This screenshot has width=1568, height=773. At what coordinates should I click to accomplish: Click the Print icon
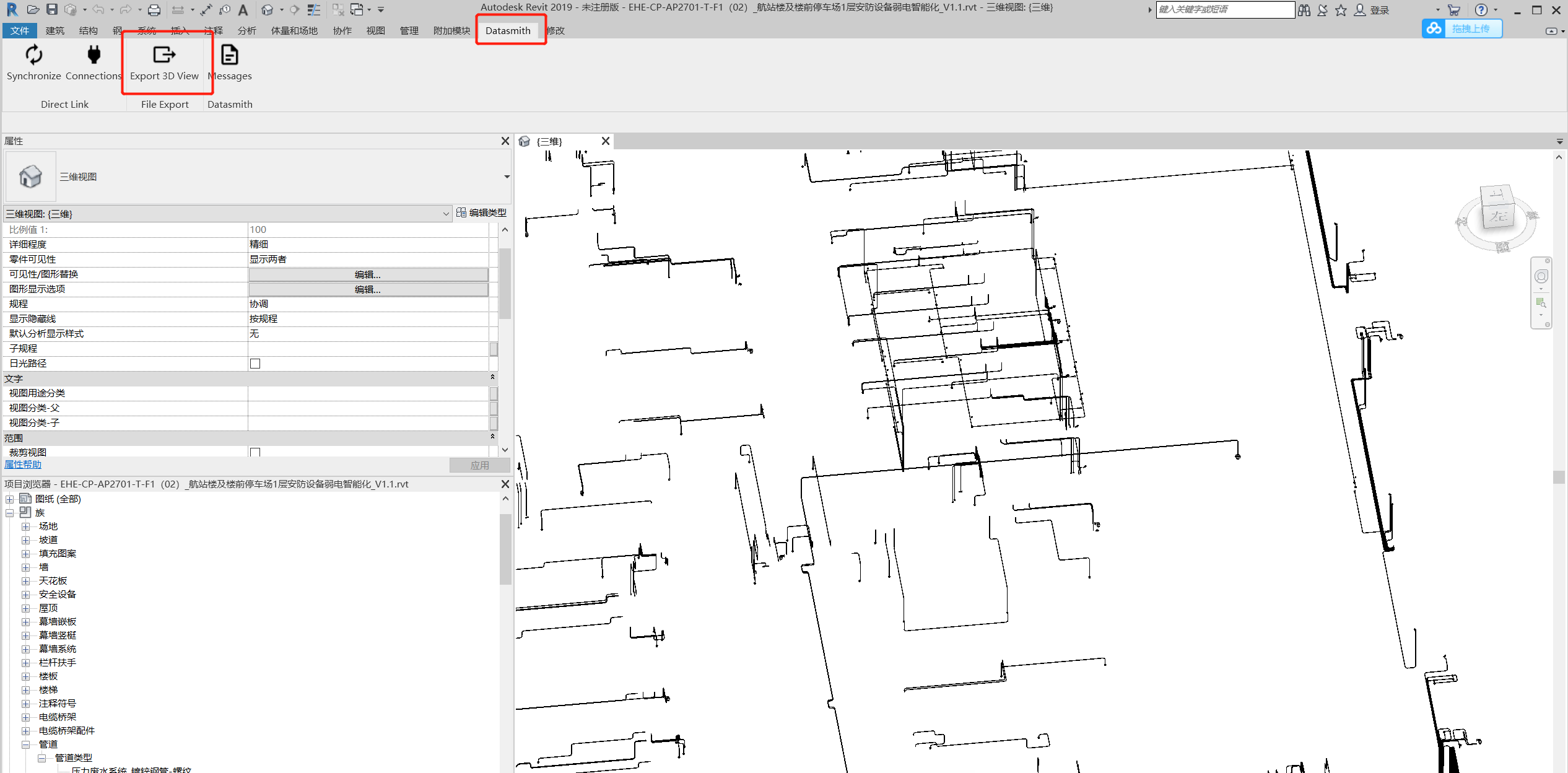point(154,9)
